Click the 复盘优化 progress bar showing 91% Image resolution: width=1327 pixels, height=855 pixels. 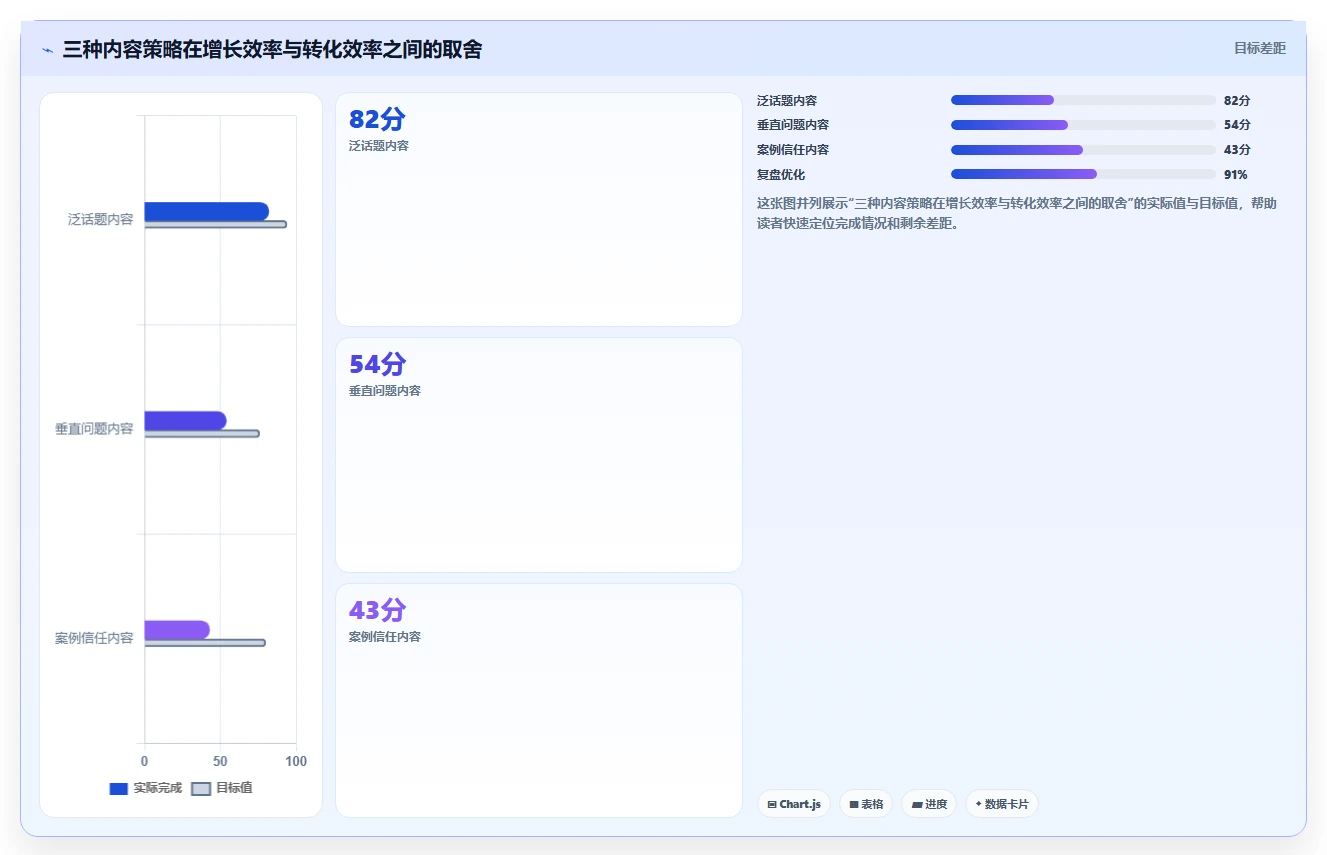pos(1083,174)
